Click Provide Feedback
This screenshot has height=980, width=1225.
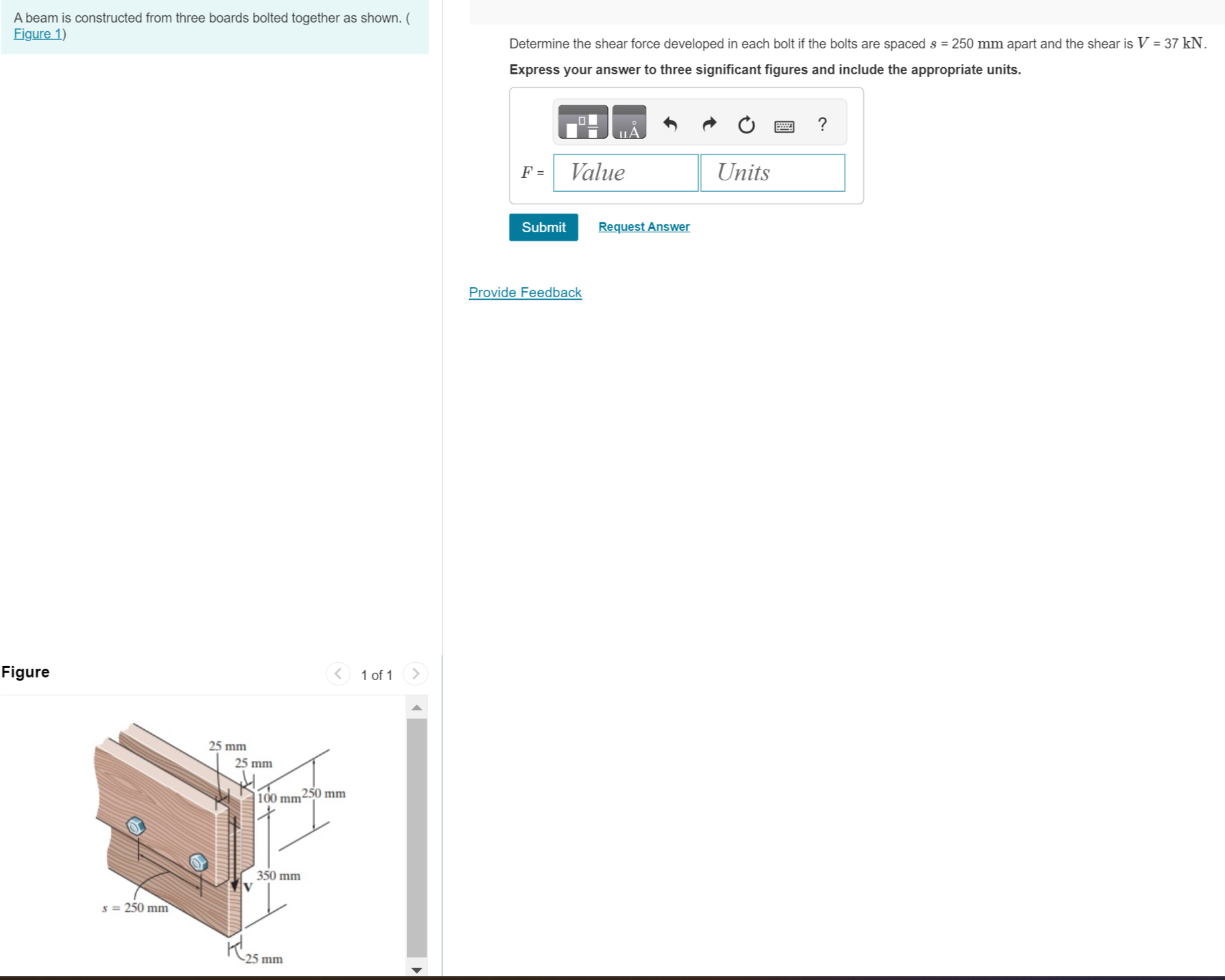tap(525, 292)
